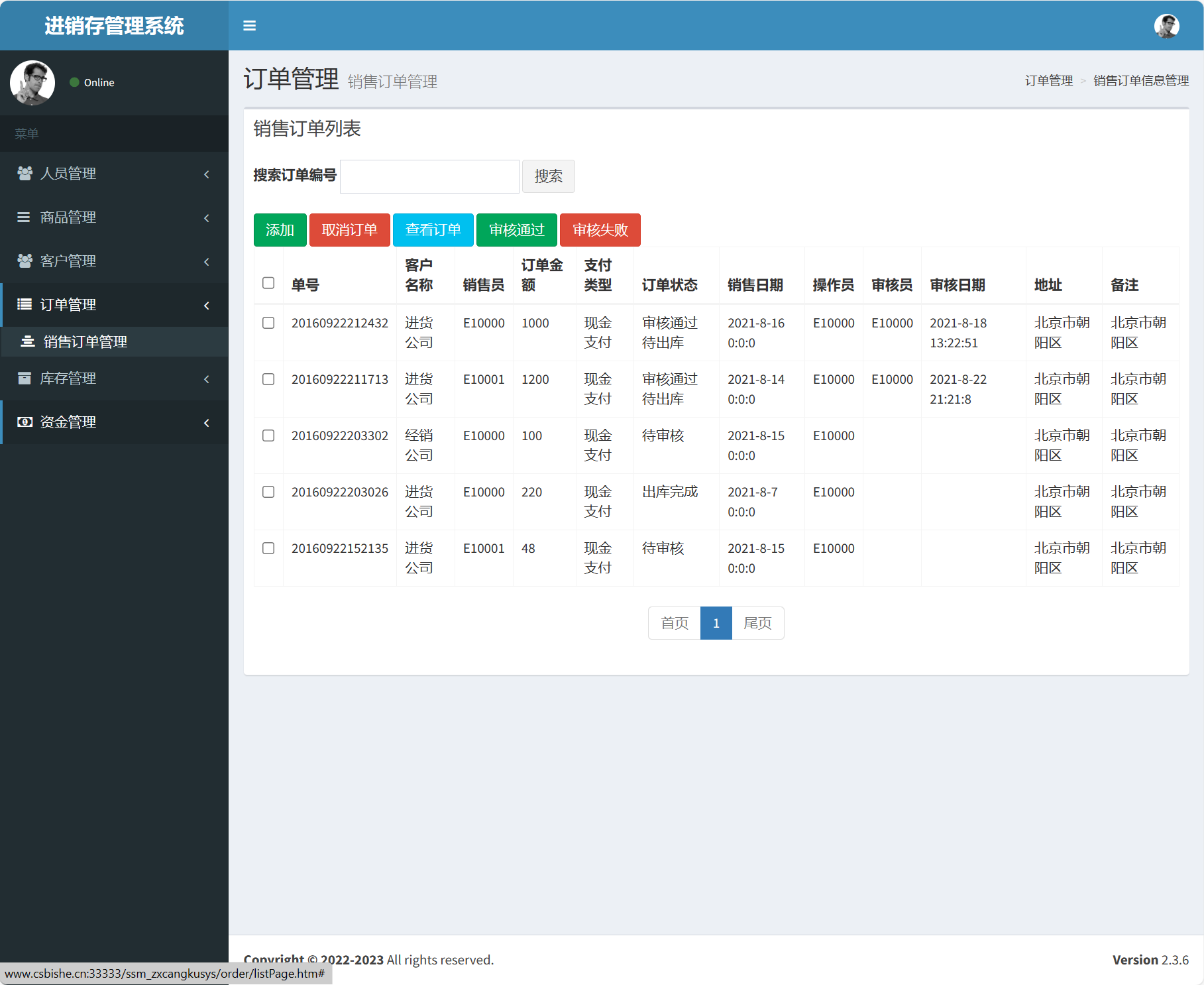Viewport: 1204px width, 985px height.
Task: Toggle the select-all checkbox in table header
Action: click(268, 283)
